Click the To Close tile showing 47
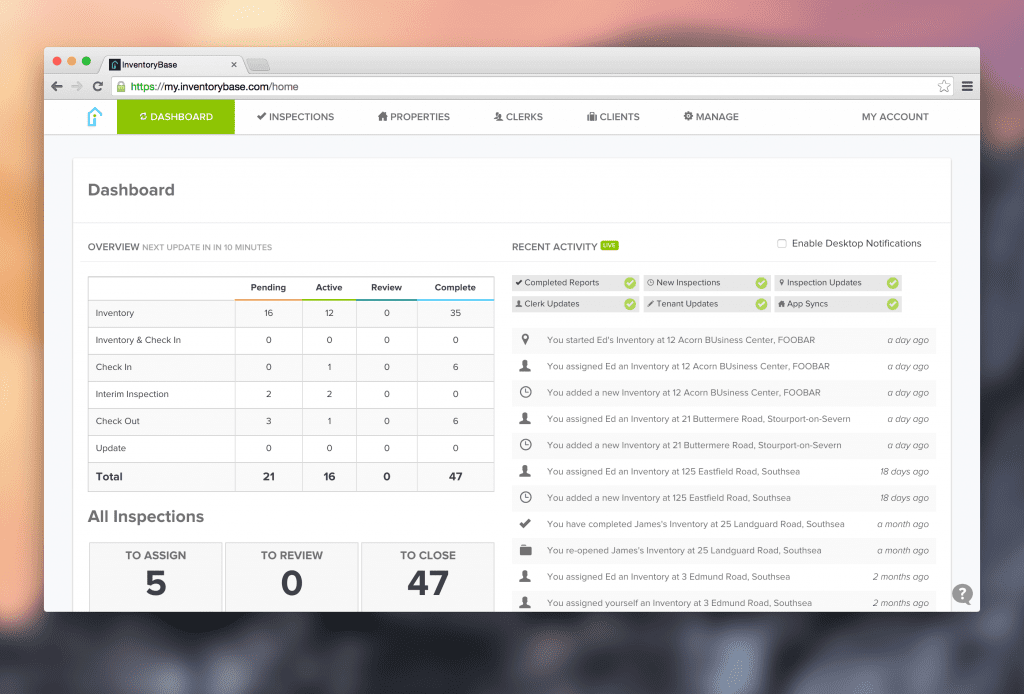The height and width of the screenshot is (694, 1024). coord(427,575)
